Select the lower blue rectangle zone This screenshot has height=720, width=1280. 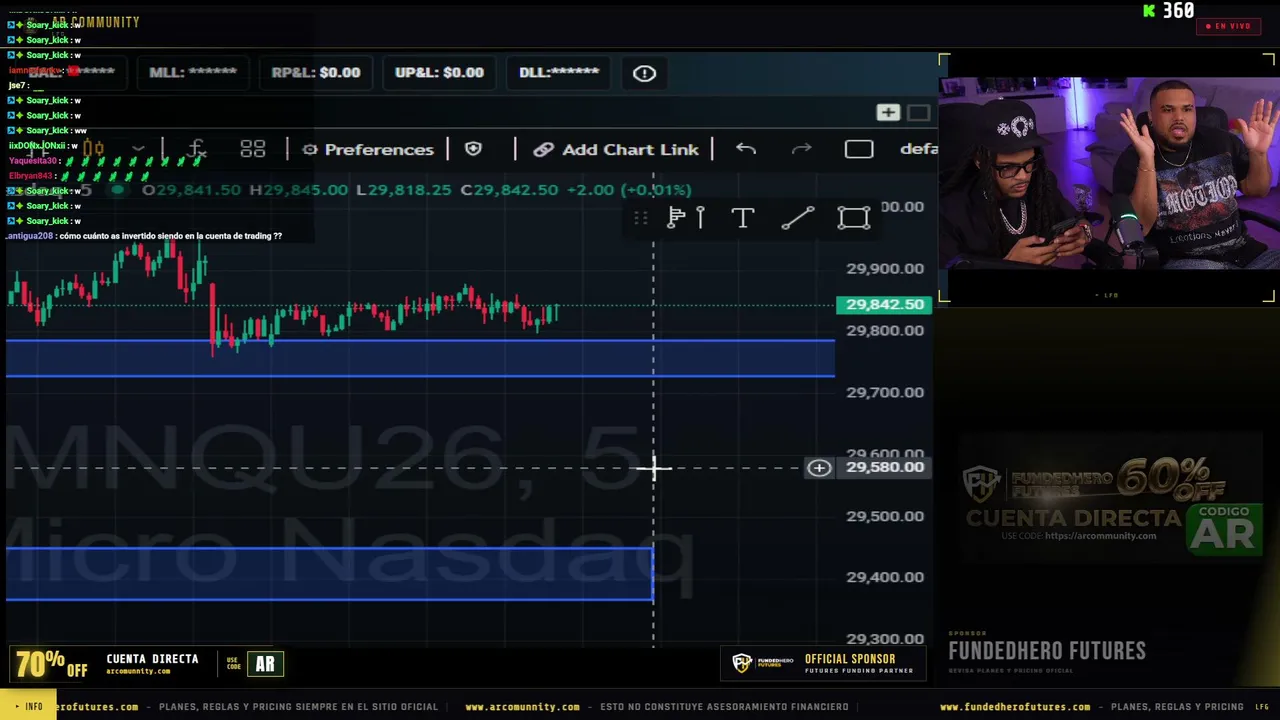pyautogui.click(x=329, y=574)
